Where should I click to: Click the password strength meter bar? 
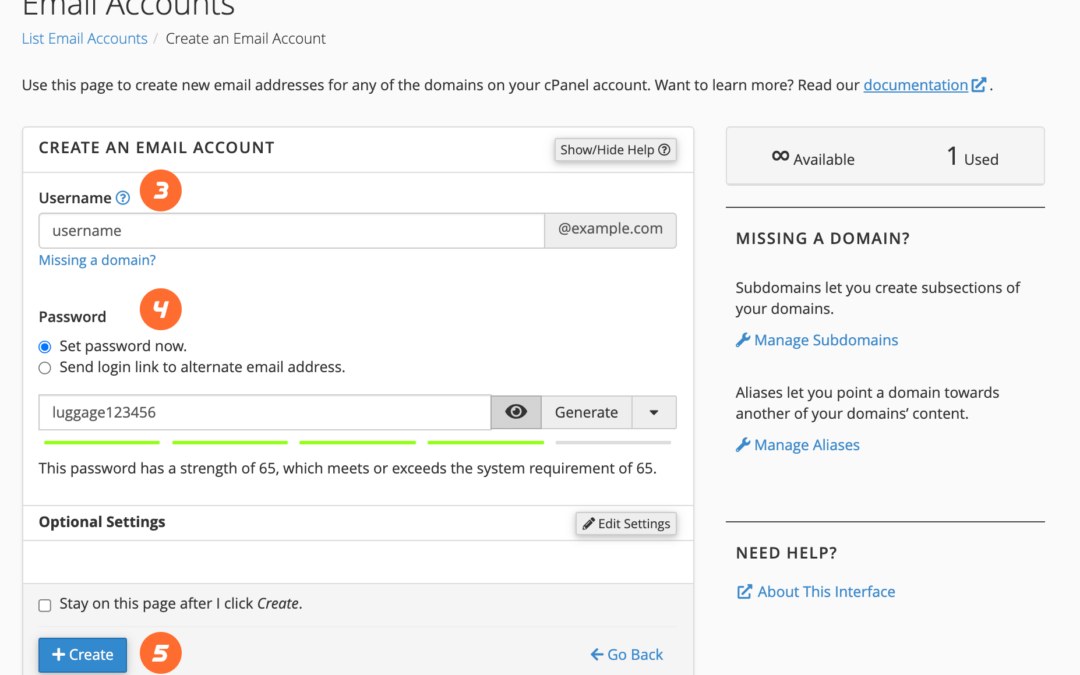(x=357, y=442)
